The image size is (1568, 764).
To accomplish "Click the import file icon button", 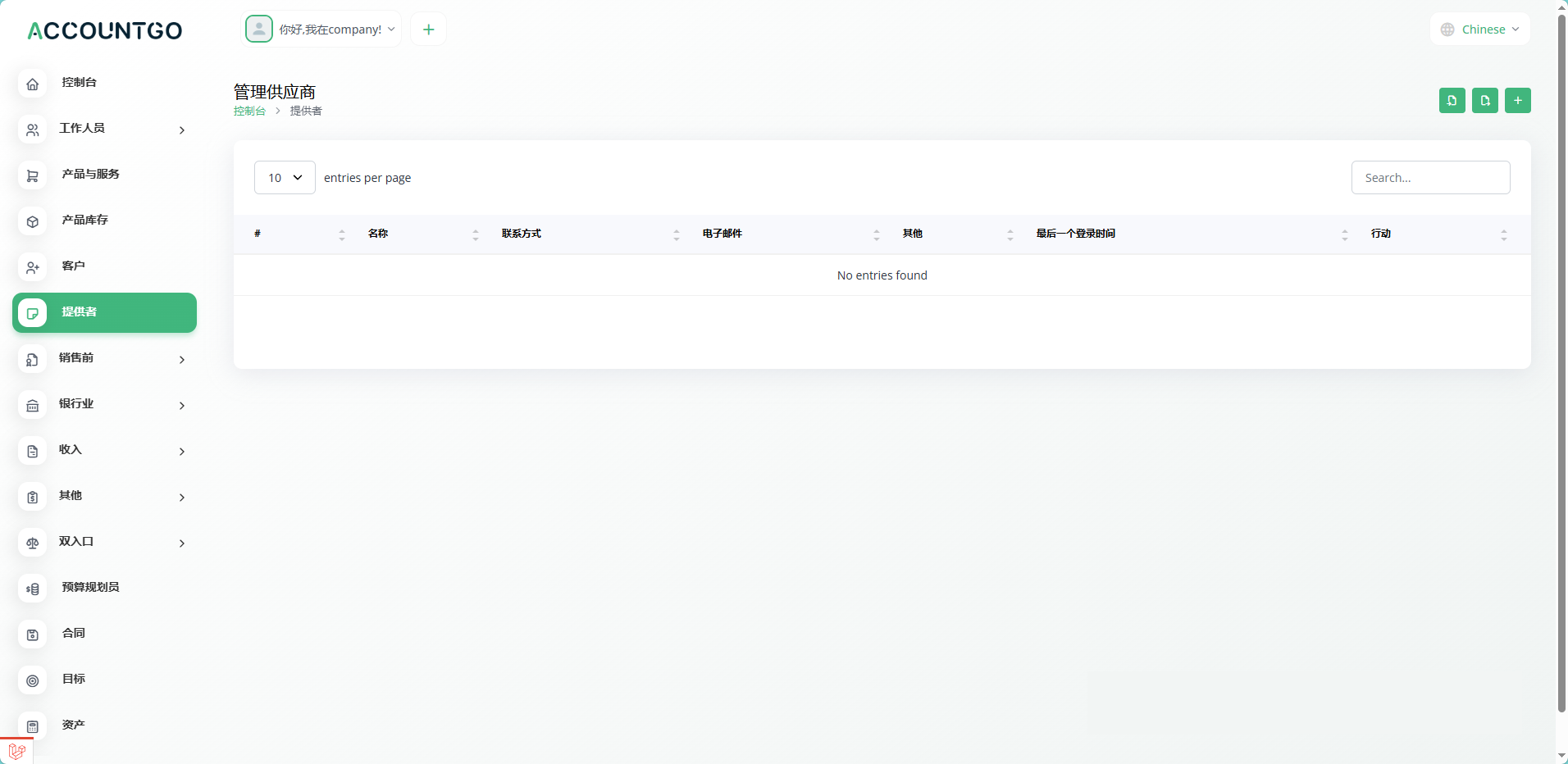I will pyautogui.click(x=1452, y=100).
